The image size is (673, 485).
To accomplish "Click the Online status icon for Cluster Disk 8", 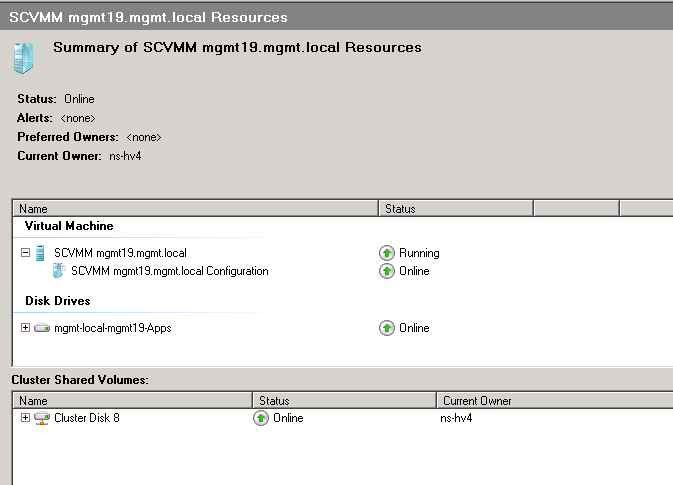I will [x=261, y=418].
